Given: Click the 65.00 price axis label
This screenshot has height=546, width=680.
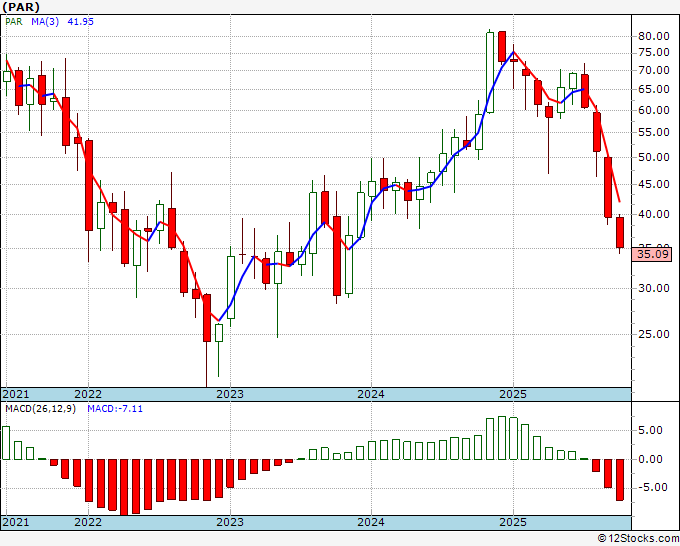Looking at the screenshot, I should (654, 90).
